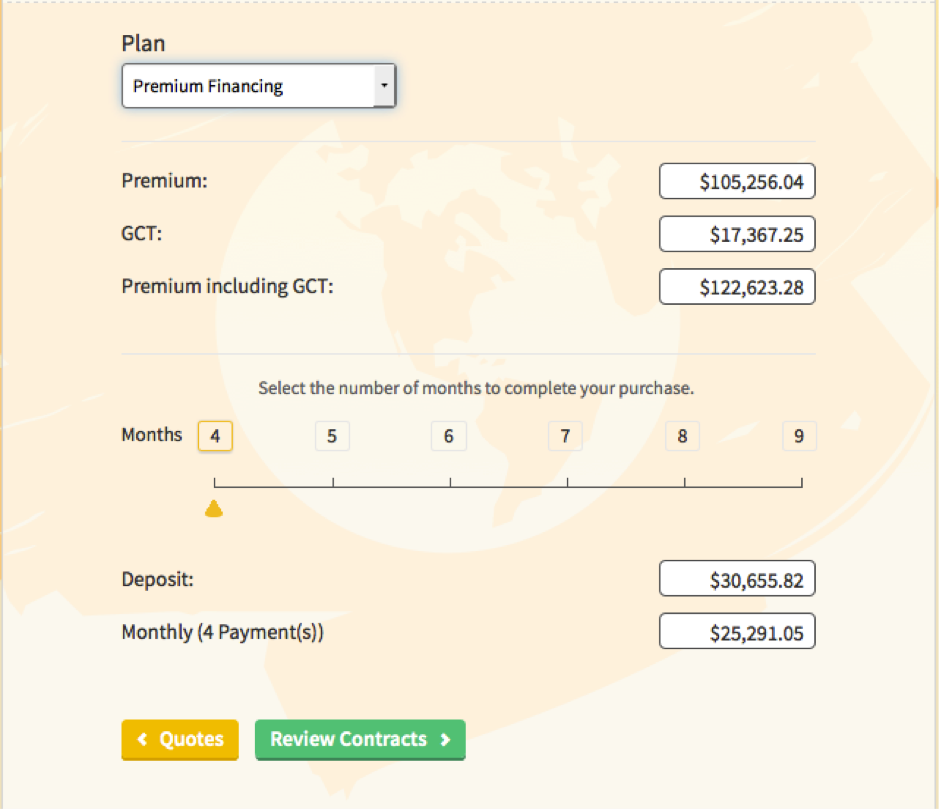Click the Monthly payment amount field
The width and height of the screenshot is (939, 809).
737,632
